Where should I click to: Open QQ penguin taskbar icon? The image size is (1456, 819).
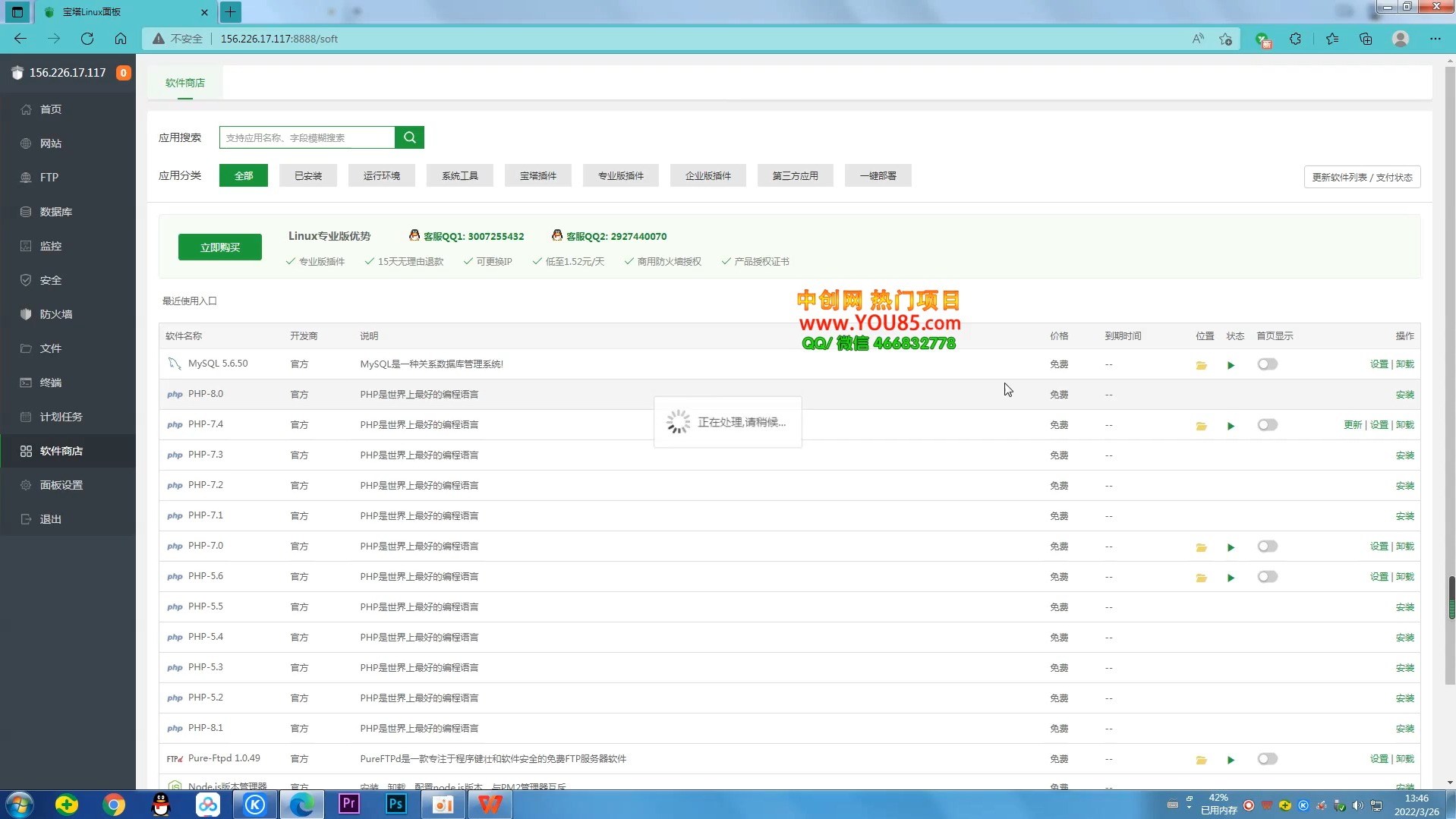[x=161, y=805]
